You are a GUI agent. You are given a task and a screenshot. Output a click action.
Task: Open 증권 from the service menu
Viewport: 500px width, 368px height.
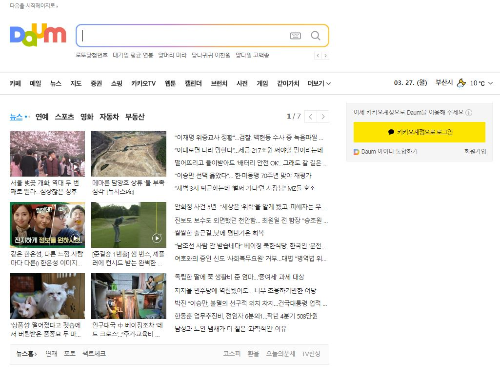(96, 83)
